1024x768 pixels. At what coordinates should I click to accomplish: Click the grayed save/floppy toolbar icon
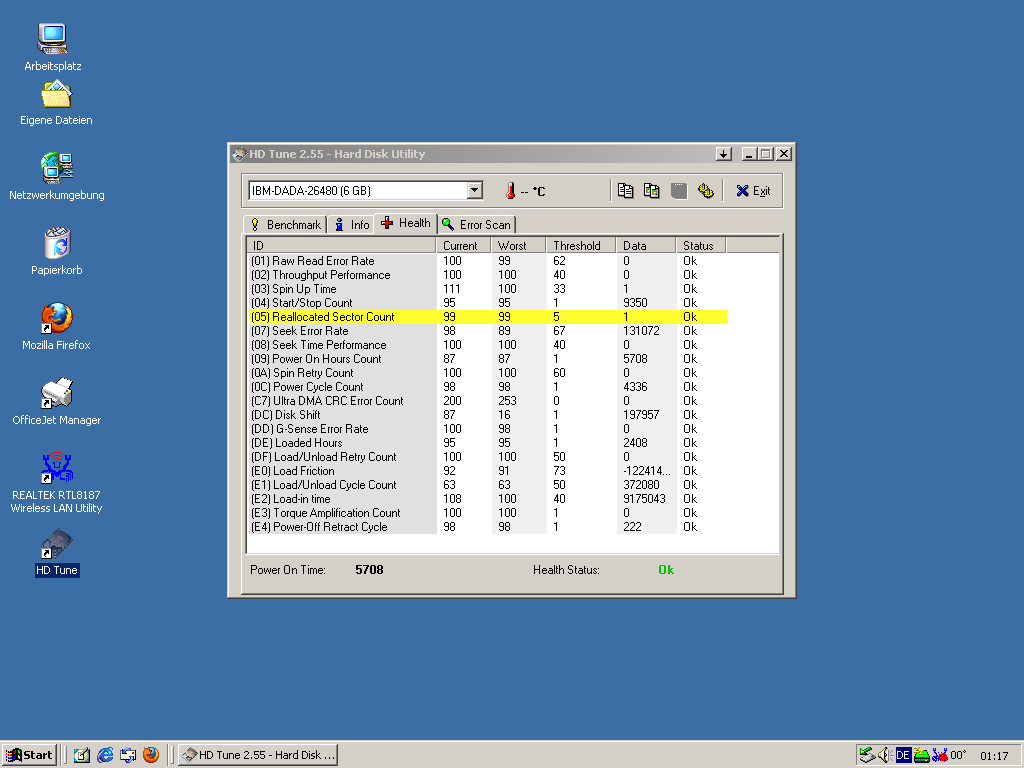pyautogui.click(x=679, y=191)
